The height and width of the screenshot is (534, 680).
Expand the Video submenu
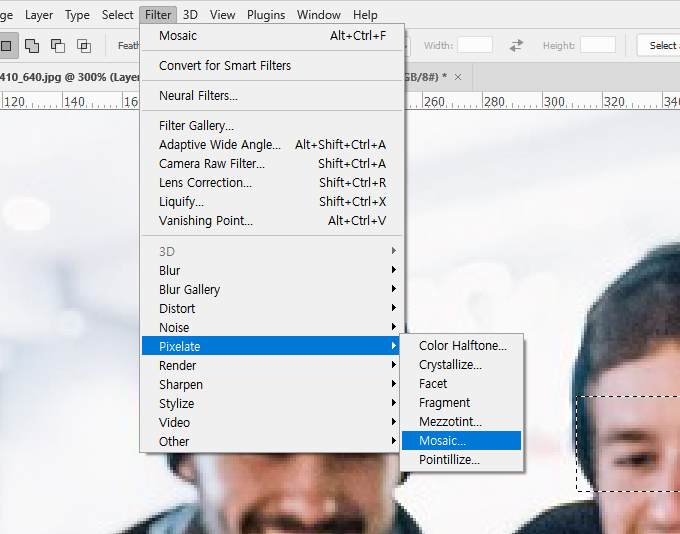coord(272,423)
